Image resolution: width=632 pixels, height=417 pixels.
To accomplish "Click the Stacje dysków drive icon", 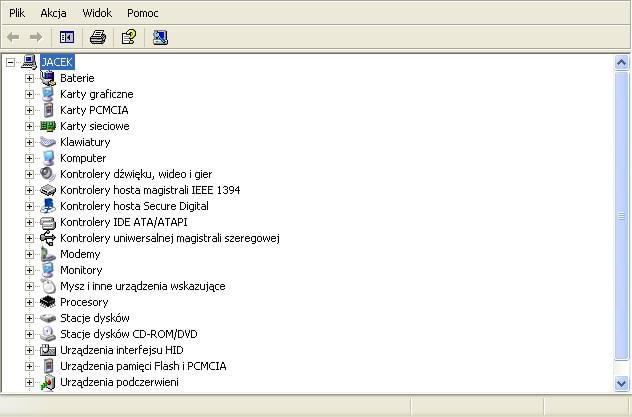I will 48,318.
